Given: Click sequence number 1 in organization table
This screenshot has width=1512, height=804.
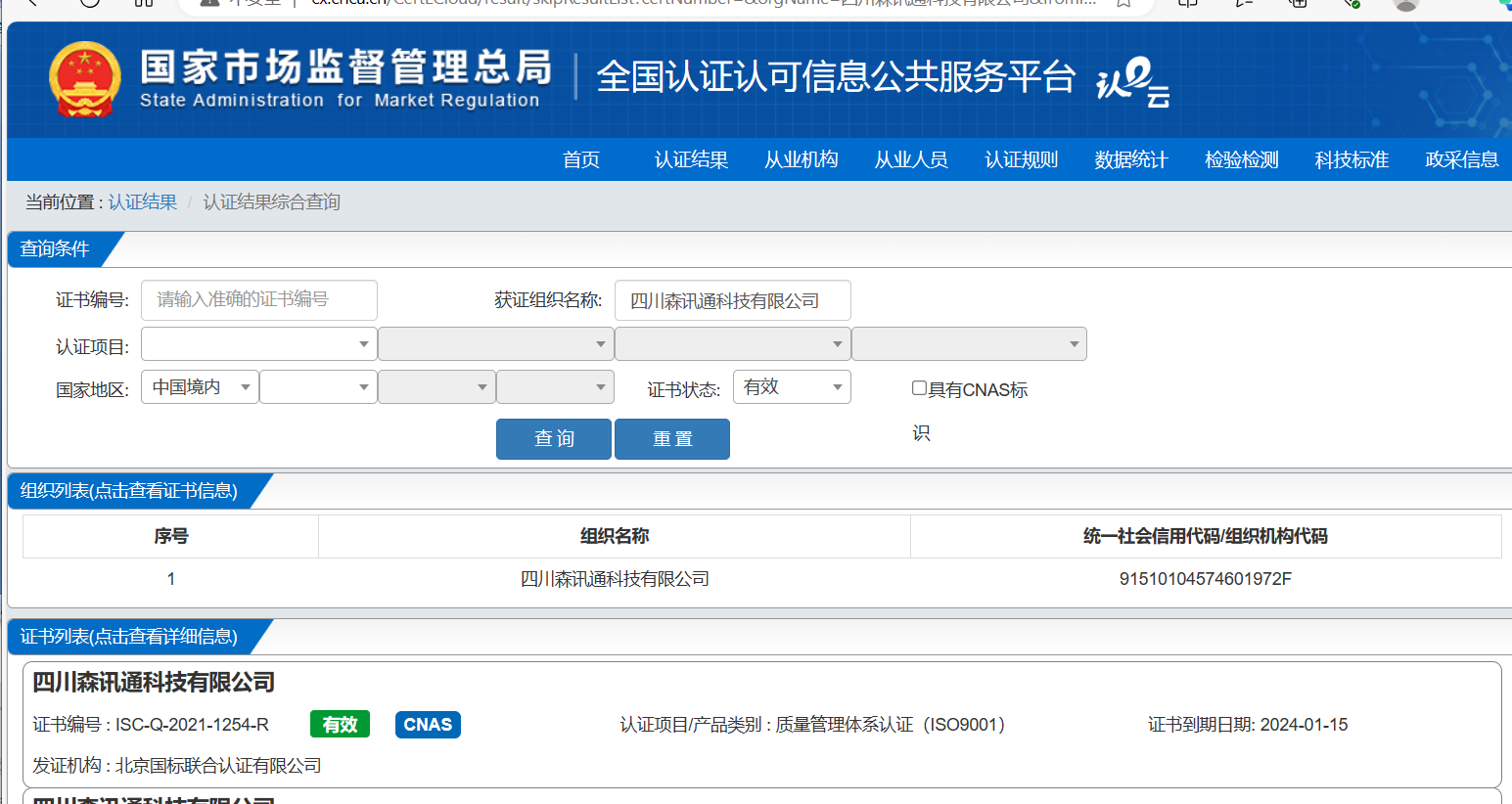Looking at the screenshot, I should coord(171,579).
